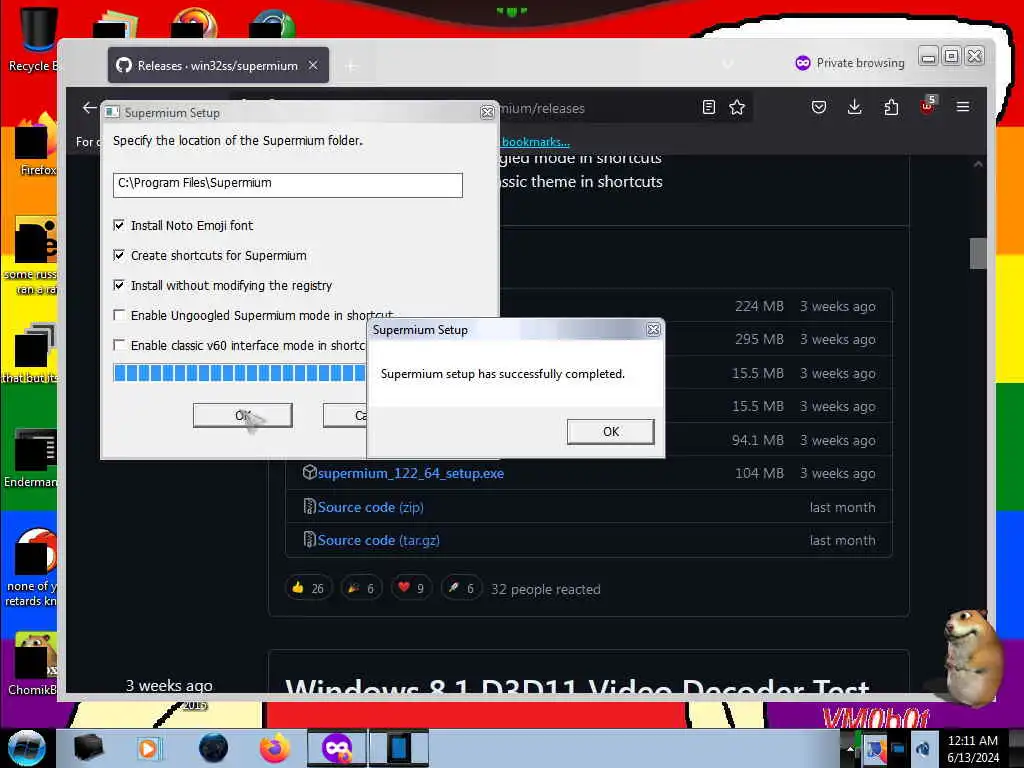The height and width of the screenshot is (768, 1024).
Task: Click the scroll up arrow of the page
Action: coord(978,165)
